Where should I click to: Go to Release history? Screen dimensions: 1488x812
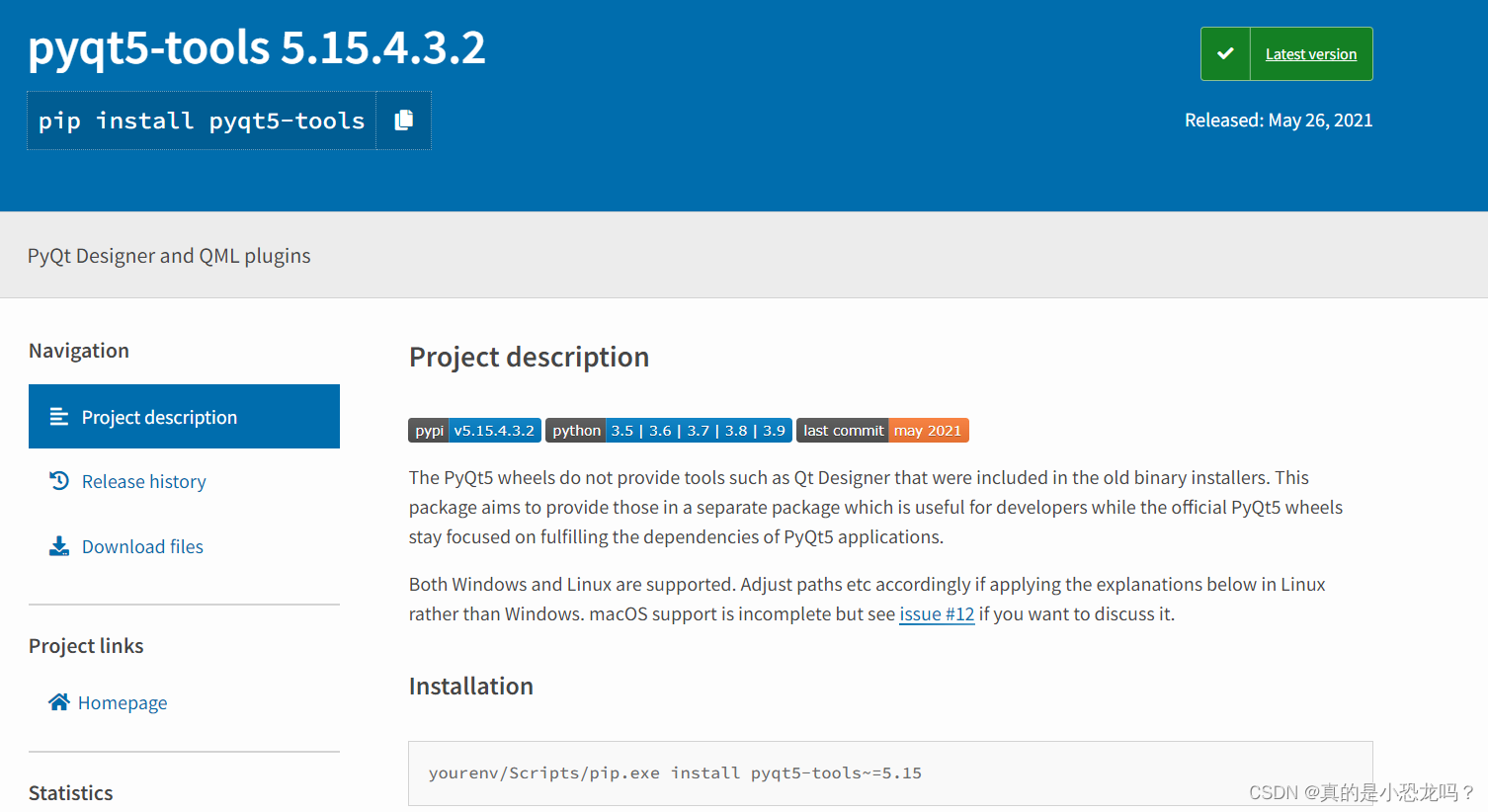[144, 481]
